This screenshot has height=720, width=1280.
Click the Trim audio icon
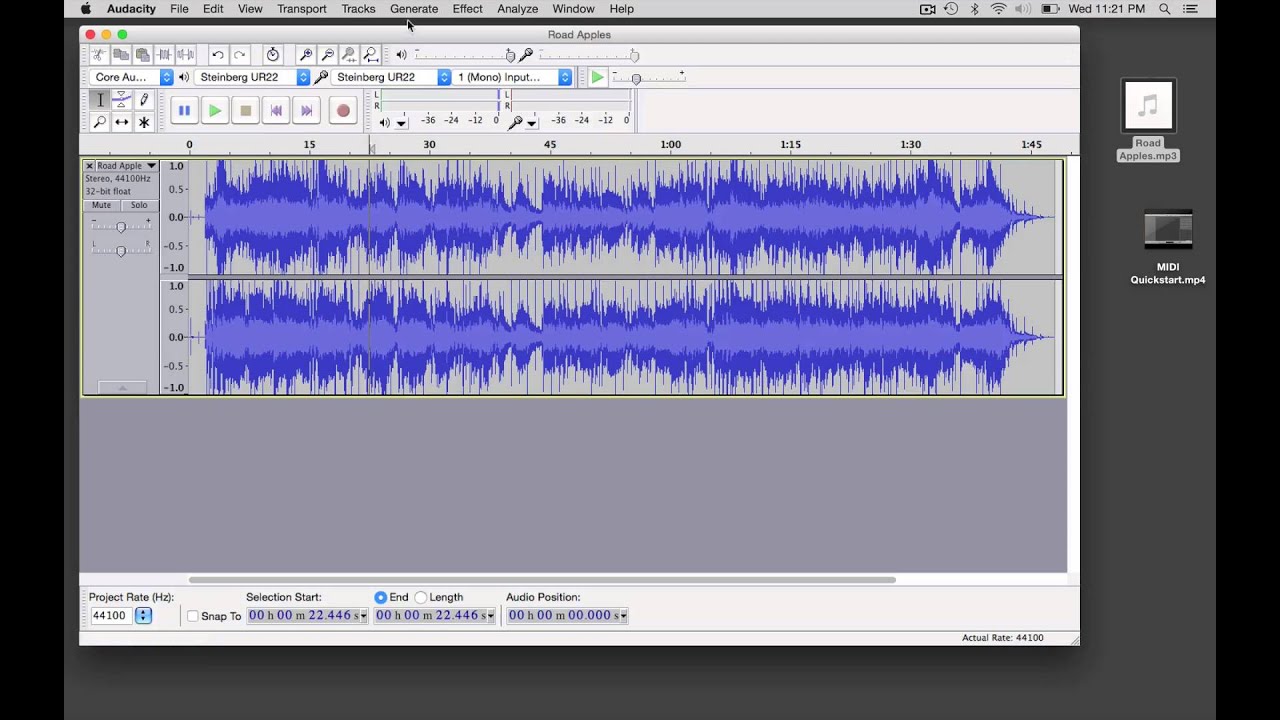[x=165, y=55]
